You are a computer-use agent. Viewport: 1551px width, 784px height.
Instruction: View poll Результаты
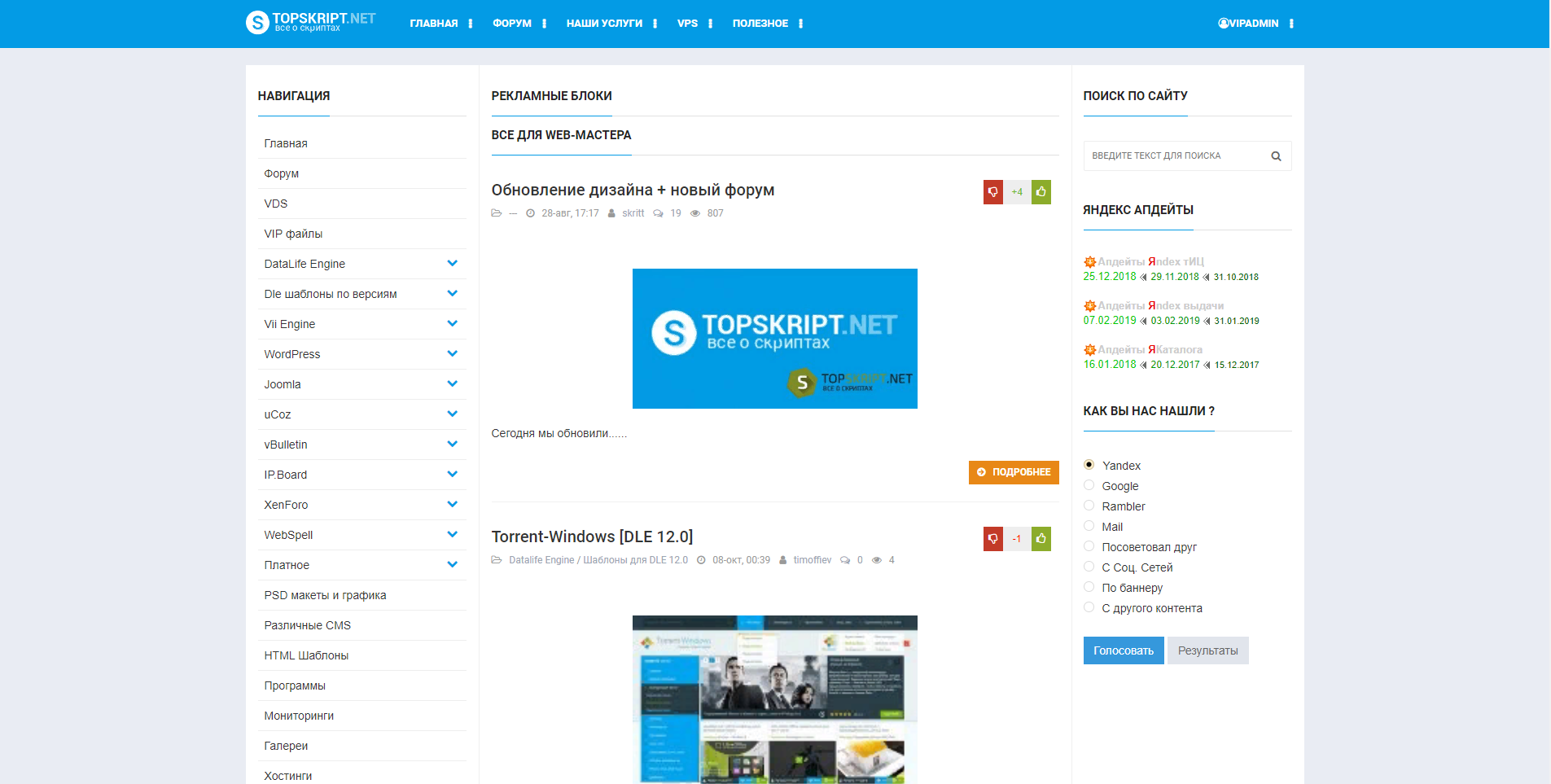[x=1207, y=650]
